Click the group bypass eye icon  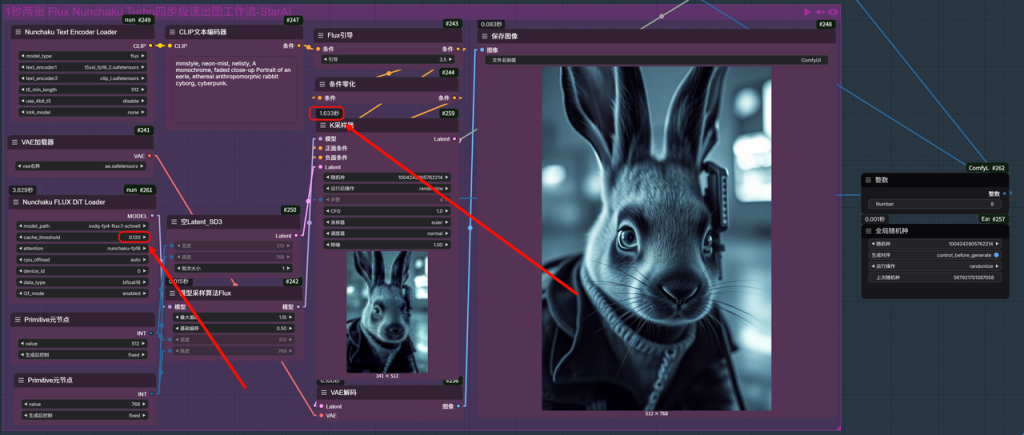coord(832,11)
